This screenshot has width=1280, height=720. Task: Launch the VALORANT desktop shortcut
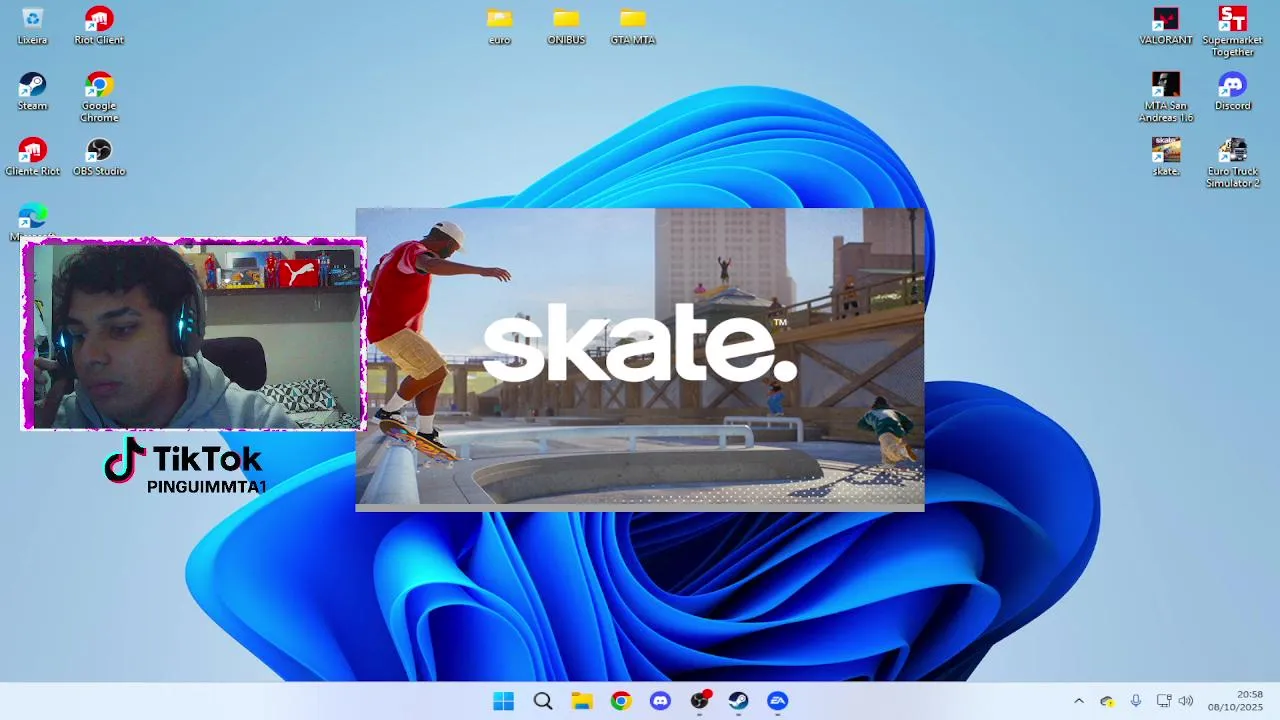coord(1166,26)
